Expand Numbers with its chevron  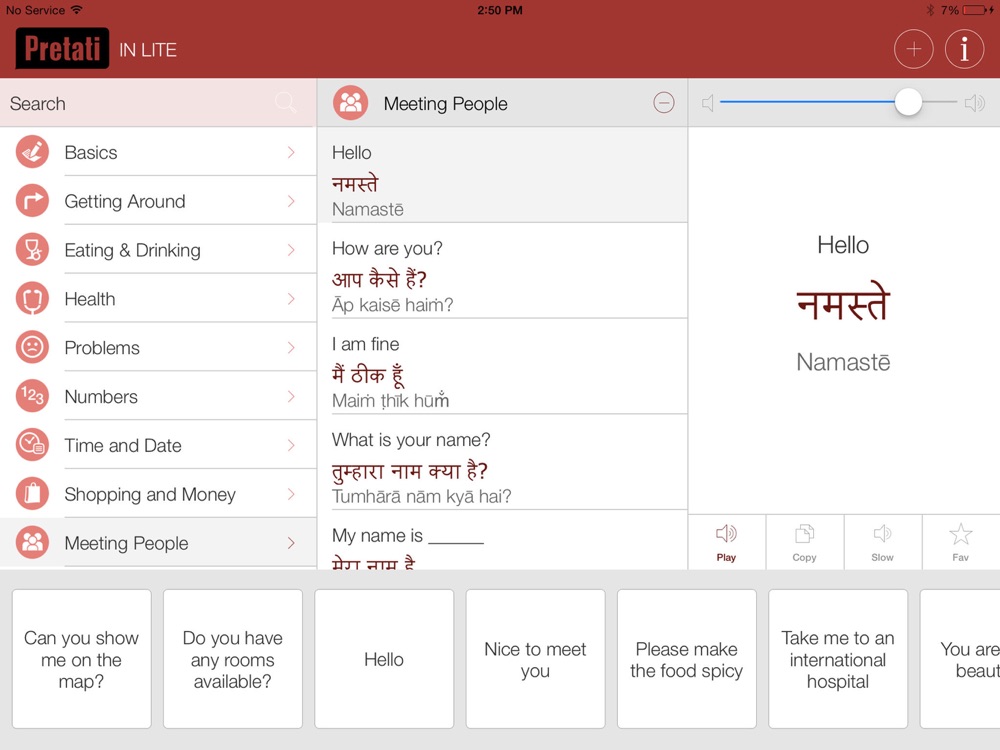coord(291,396)
